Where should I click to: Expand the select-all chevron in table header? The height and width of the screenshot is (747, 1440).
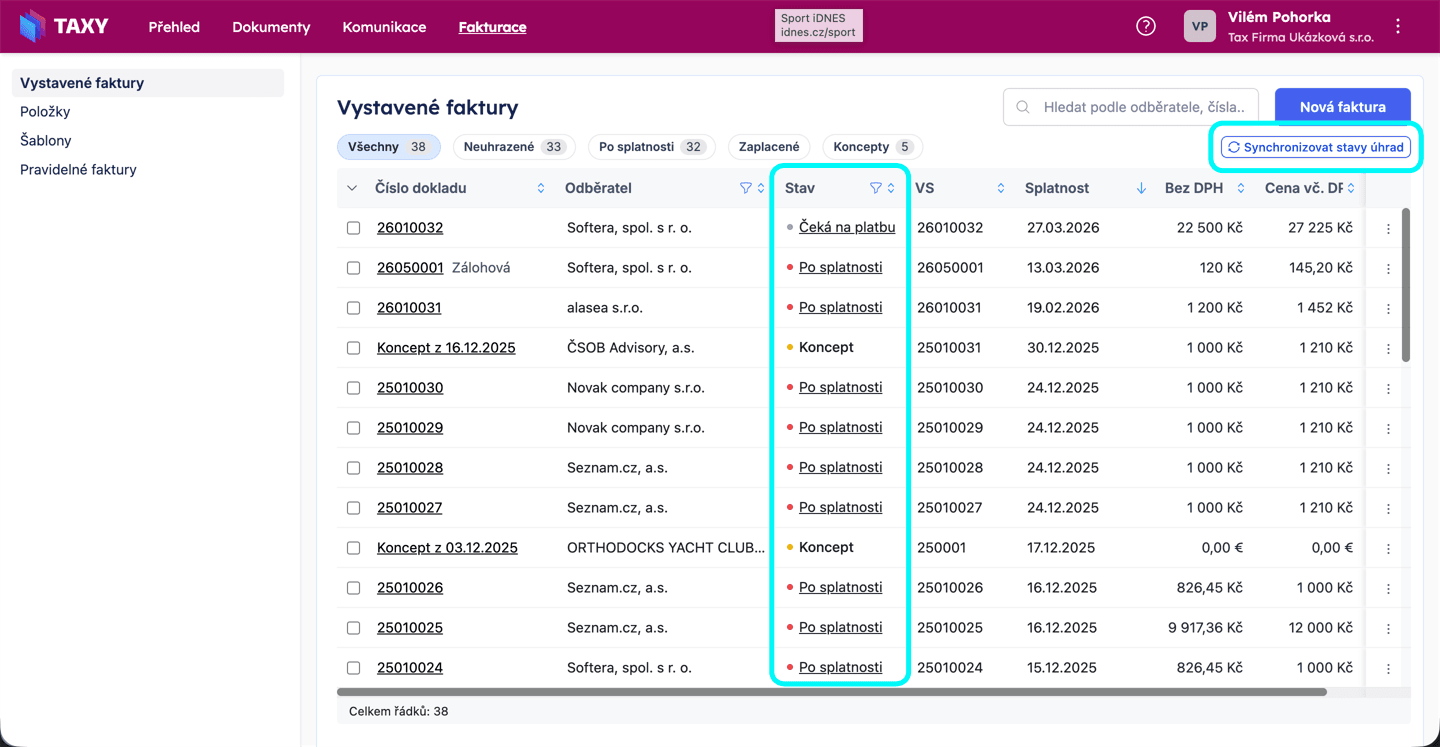coord(352,188)
